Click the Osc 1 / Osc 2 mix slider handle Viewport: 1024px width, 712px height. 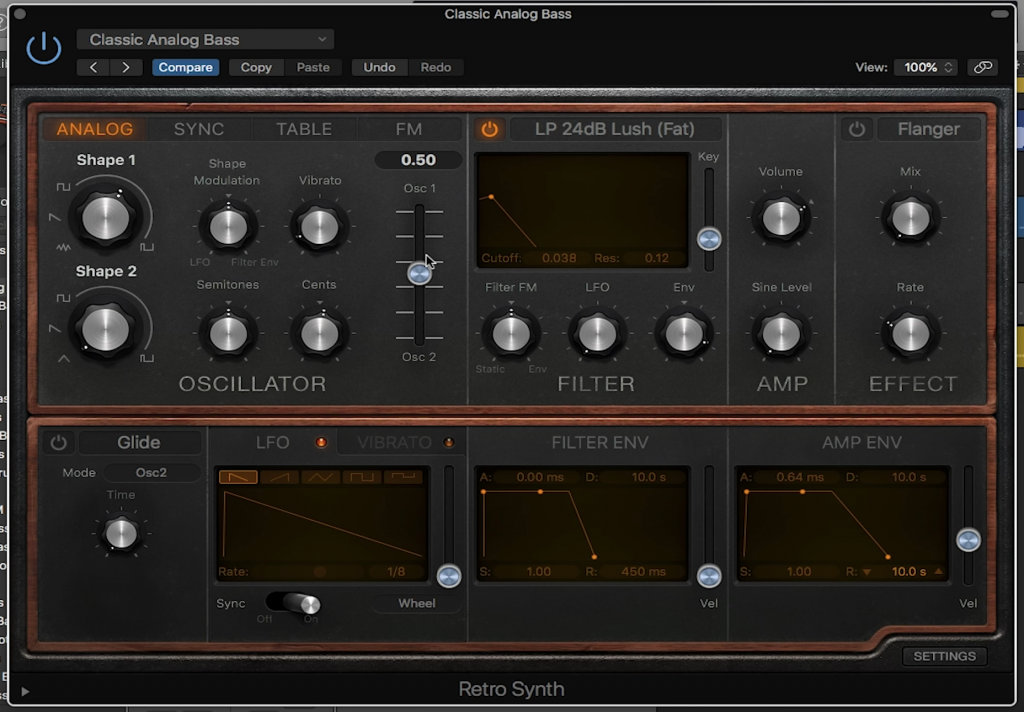click(x=419, y=273)
